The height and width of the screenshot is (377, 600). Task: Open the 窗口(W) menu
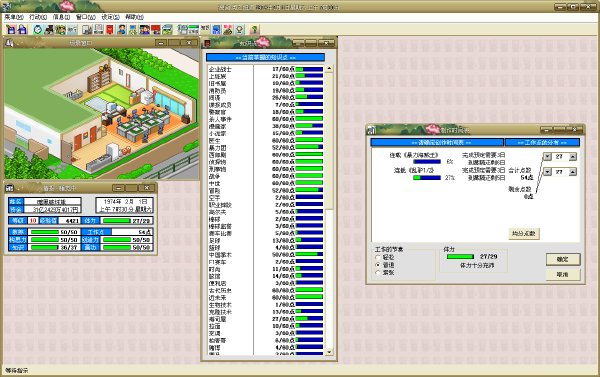coord(85,17)
